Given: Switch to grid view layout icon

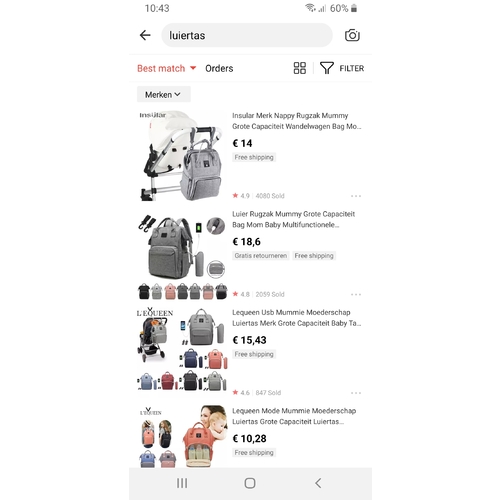Looking at the screenshot, I should tap(300, 68).
